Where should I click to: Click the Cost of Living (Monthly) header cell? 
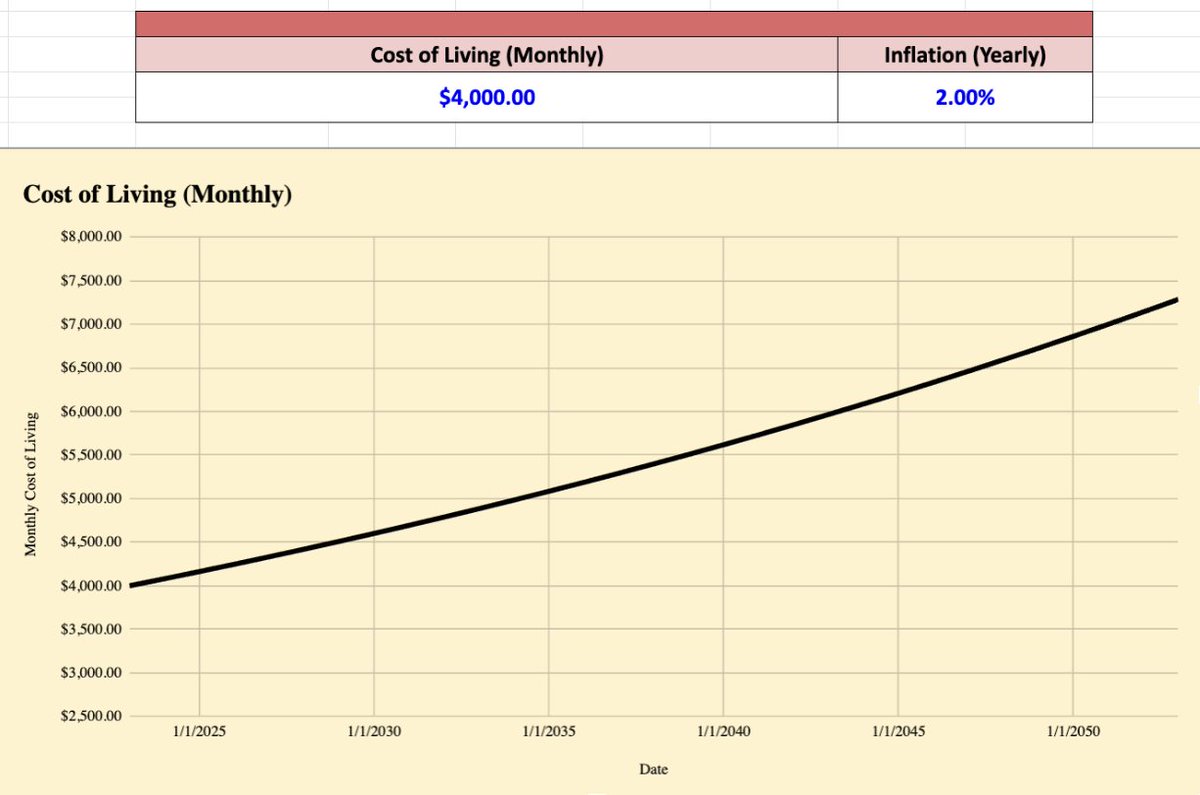pyautogui.click(x=487, y=55)
